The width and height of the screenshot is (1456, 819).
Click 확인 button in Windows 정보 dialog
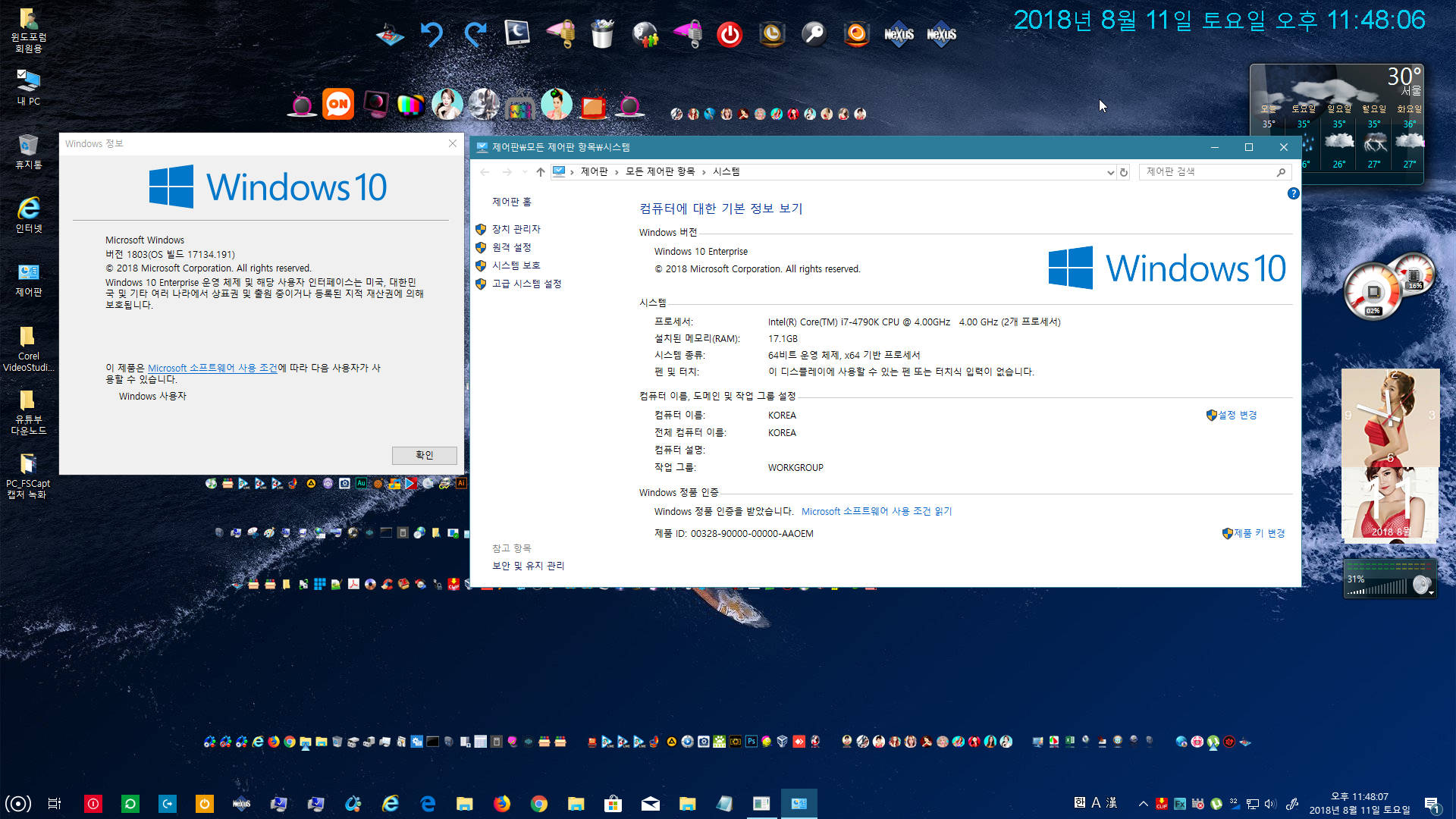[424, 455]
